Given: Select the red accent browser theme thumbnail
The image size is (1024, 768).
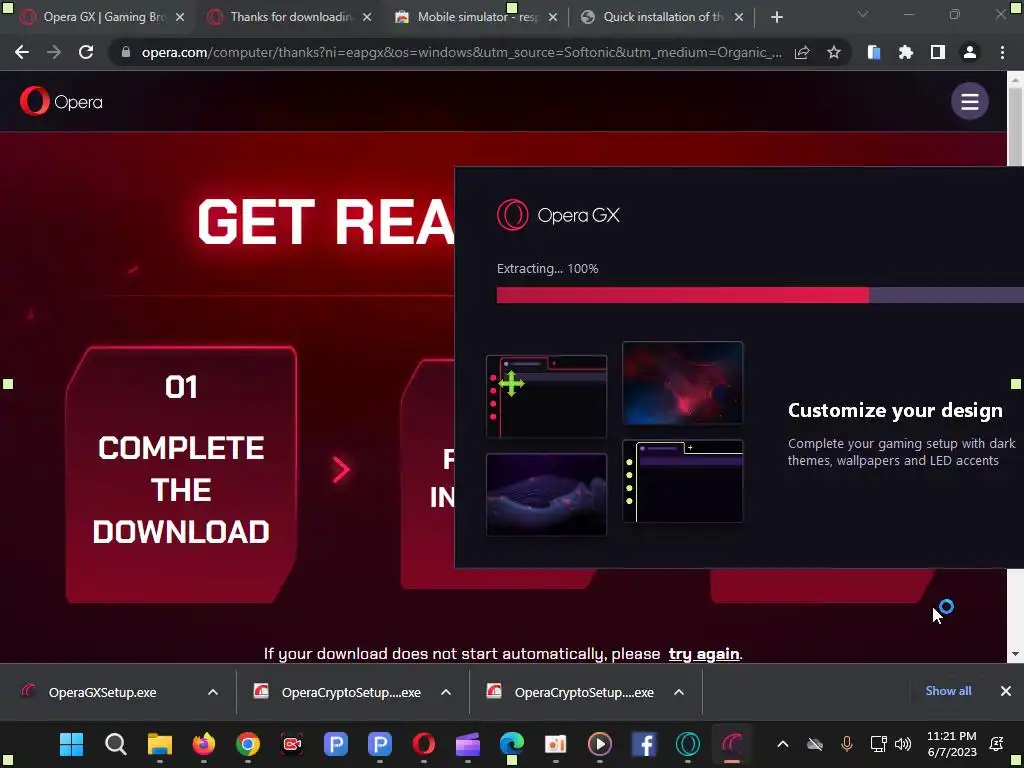Looking at the screenshot, I should pyautogui.click(x=547, y=396).
